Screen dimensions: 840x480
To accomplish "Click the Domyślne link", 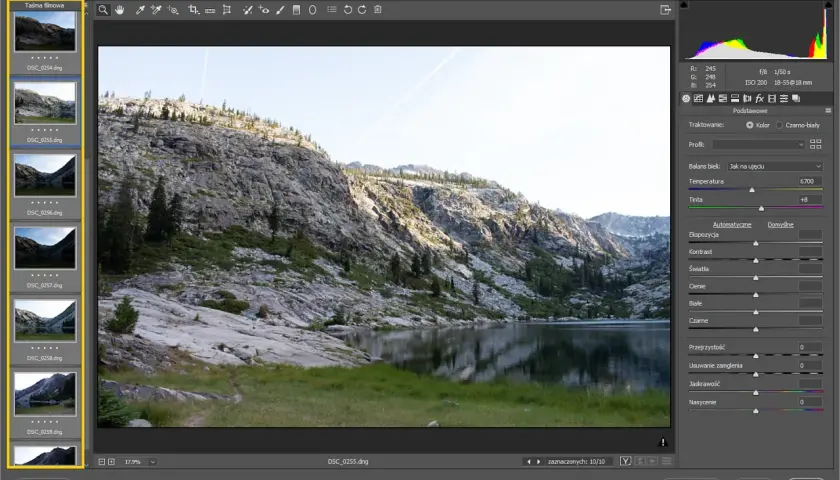I will tap(781, 224).
